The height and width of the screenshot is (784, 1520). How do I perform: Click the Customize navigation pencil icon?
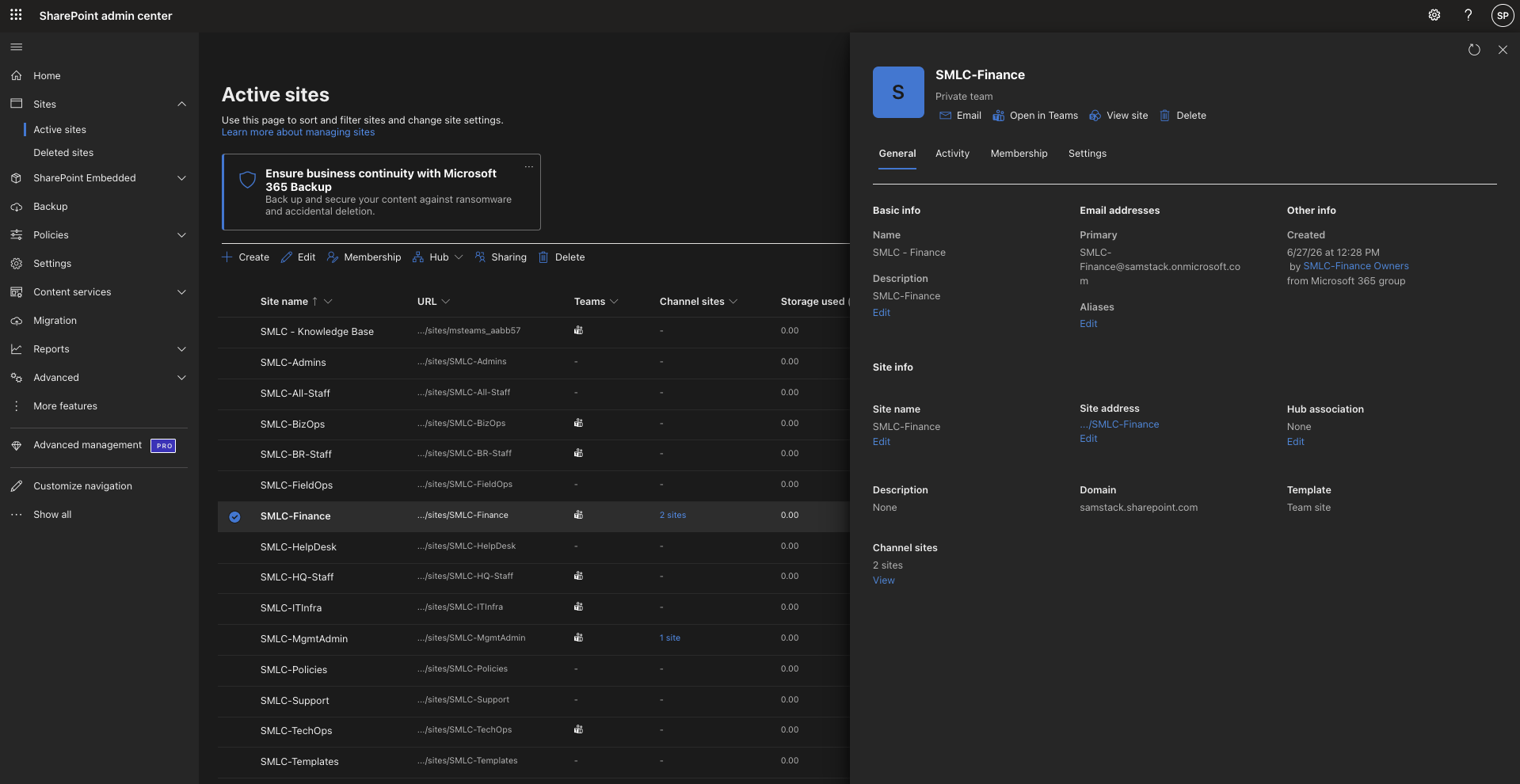pos(16,486)
